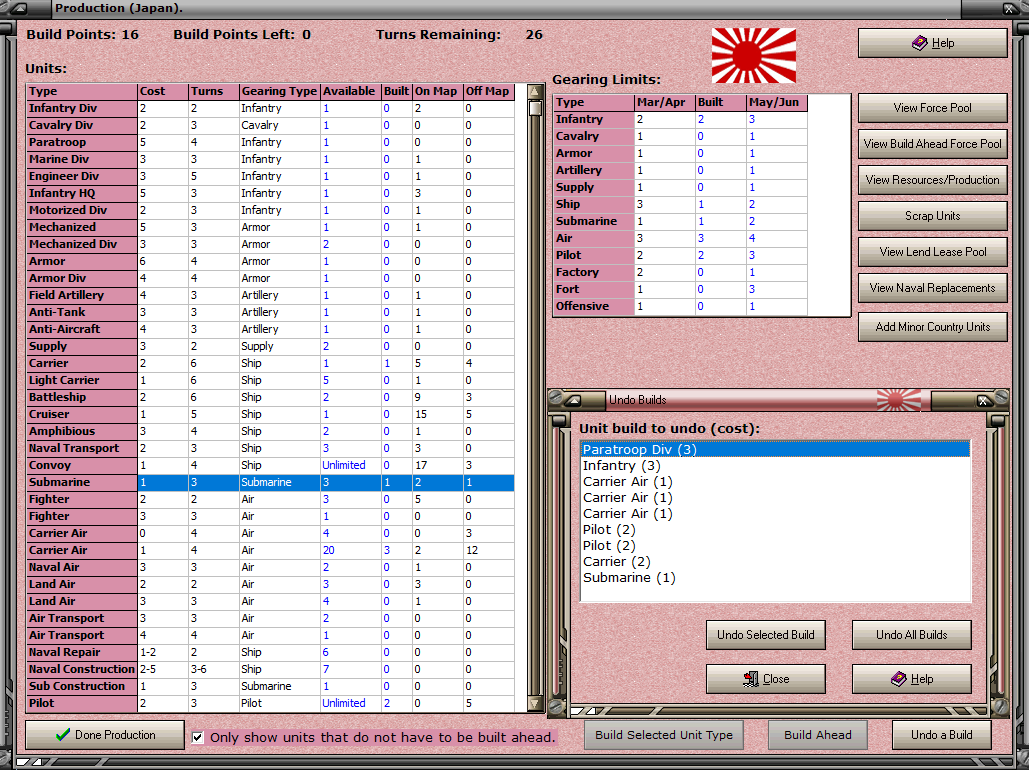Select the Amphibious row
Screen dimensions: 1029x770
pyautogui.click(x=270, y=432)
